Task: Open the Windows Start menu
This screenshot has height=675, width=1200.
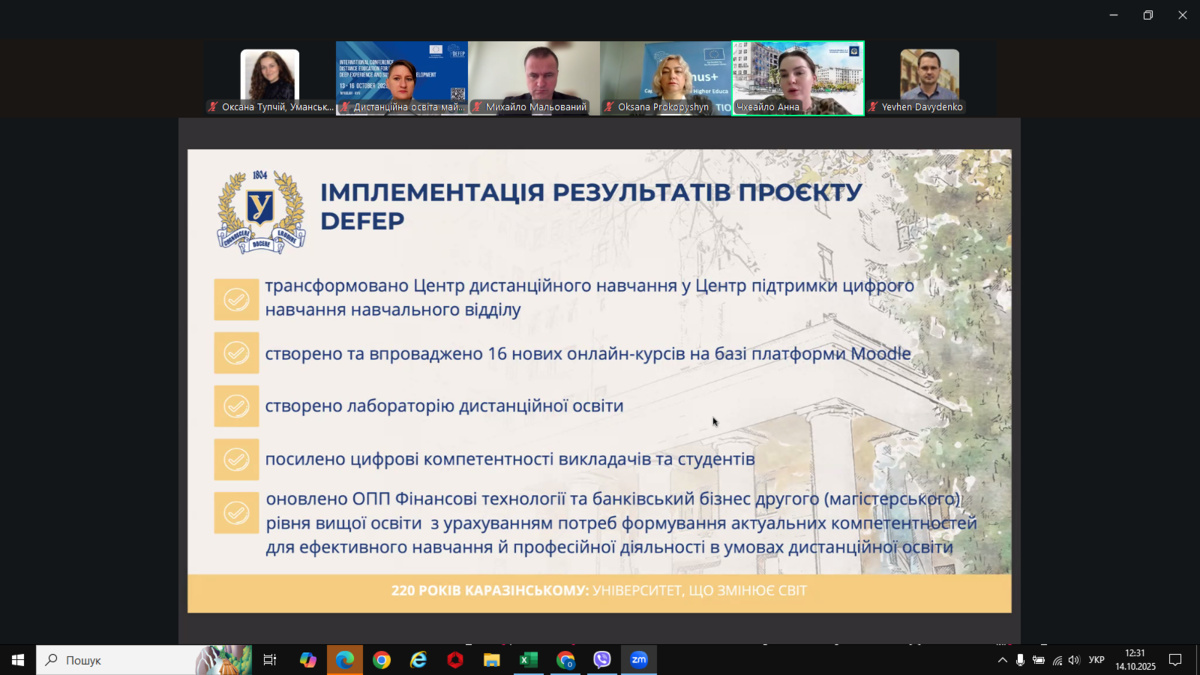Action: [17, 660]
